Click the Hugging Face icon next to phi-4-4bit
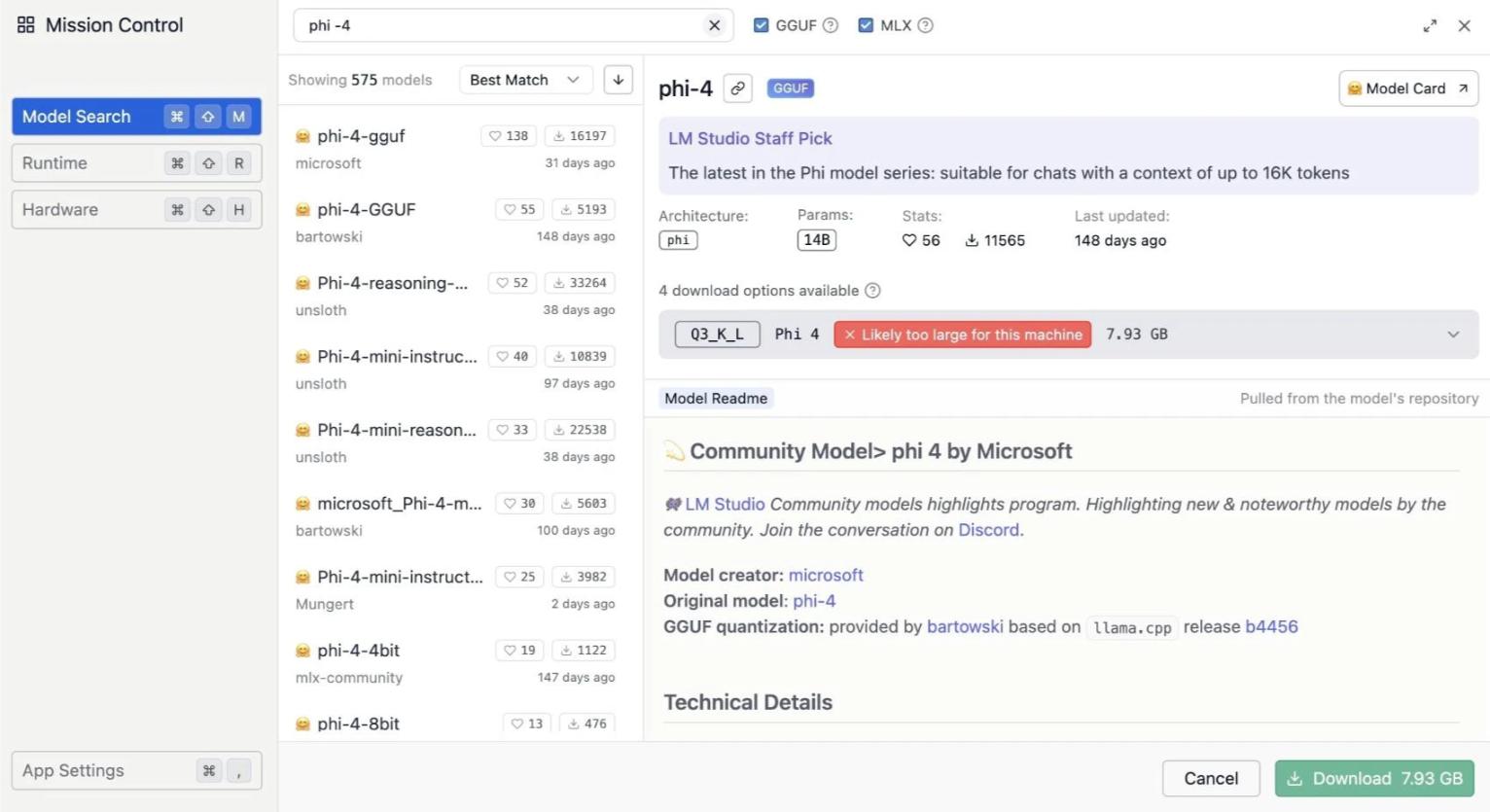 coord(302,651)
